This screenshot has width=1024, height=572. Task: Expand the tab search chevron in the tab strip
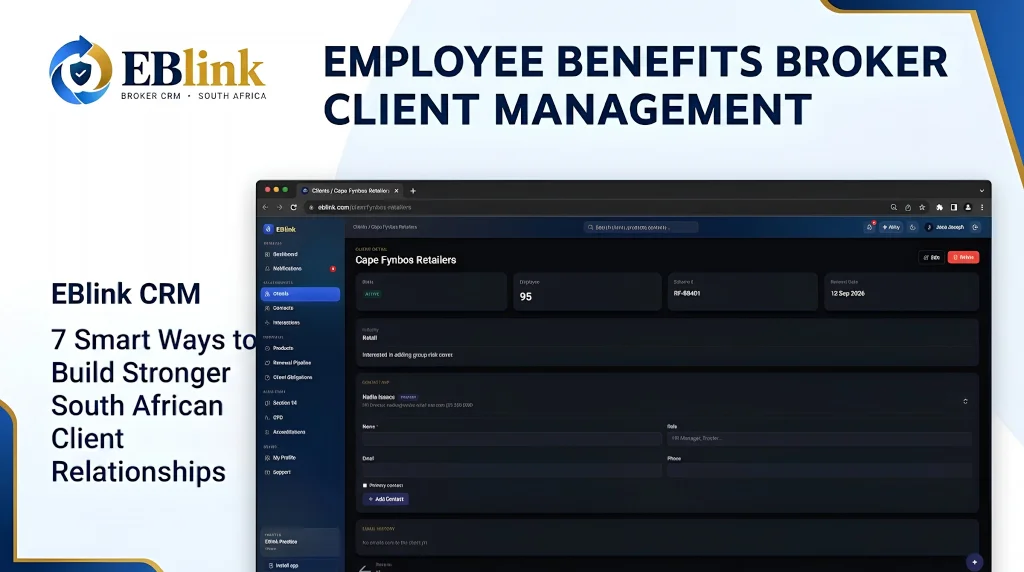982,191
